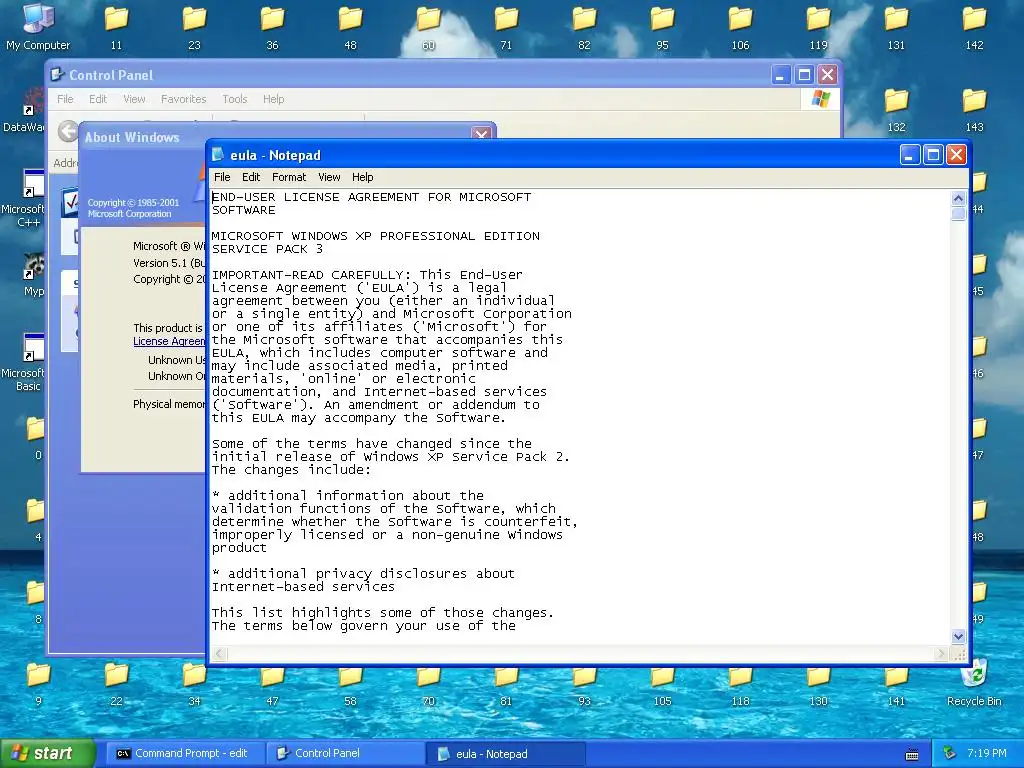Select desktop folder labeled 60

coord(428,27)
